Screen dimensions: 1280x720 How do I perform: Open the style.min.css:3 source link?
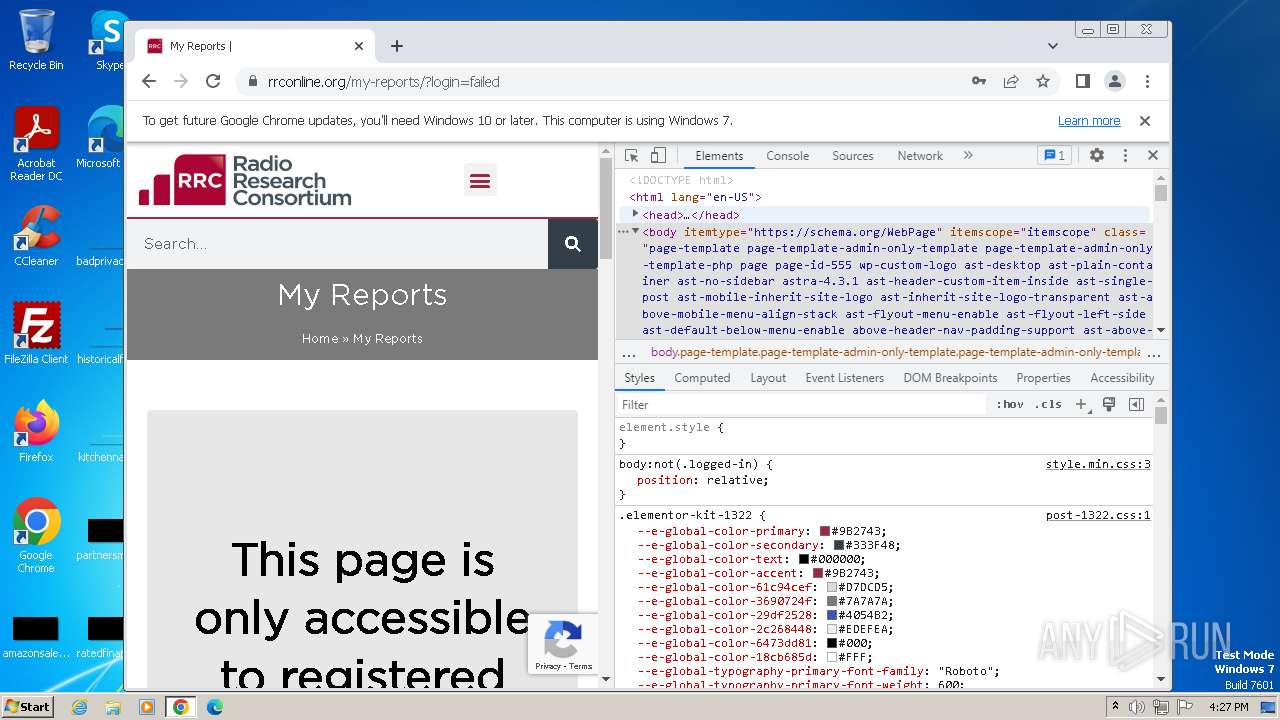pyautogui.click(x=1098, y=464)
